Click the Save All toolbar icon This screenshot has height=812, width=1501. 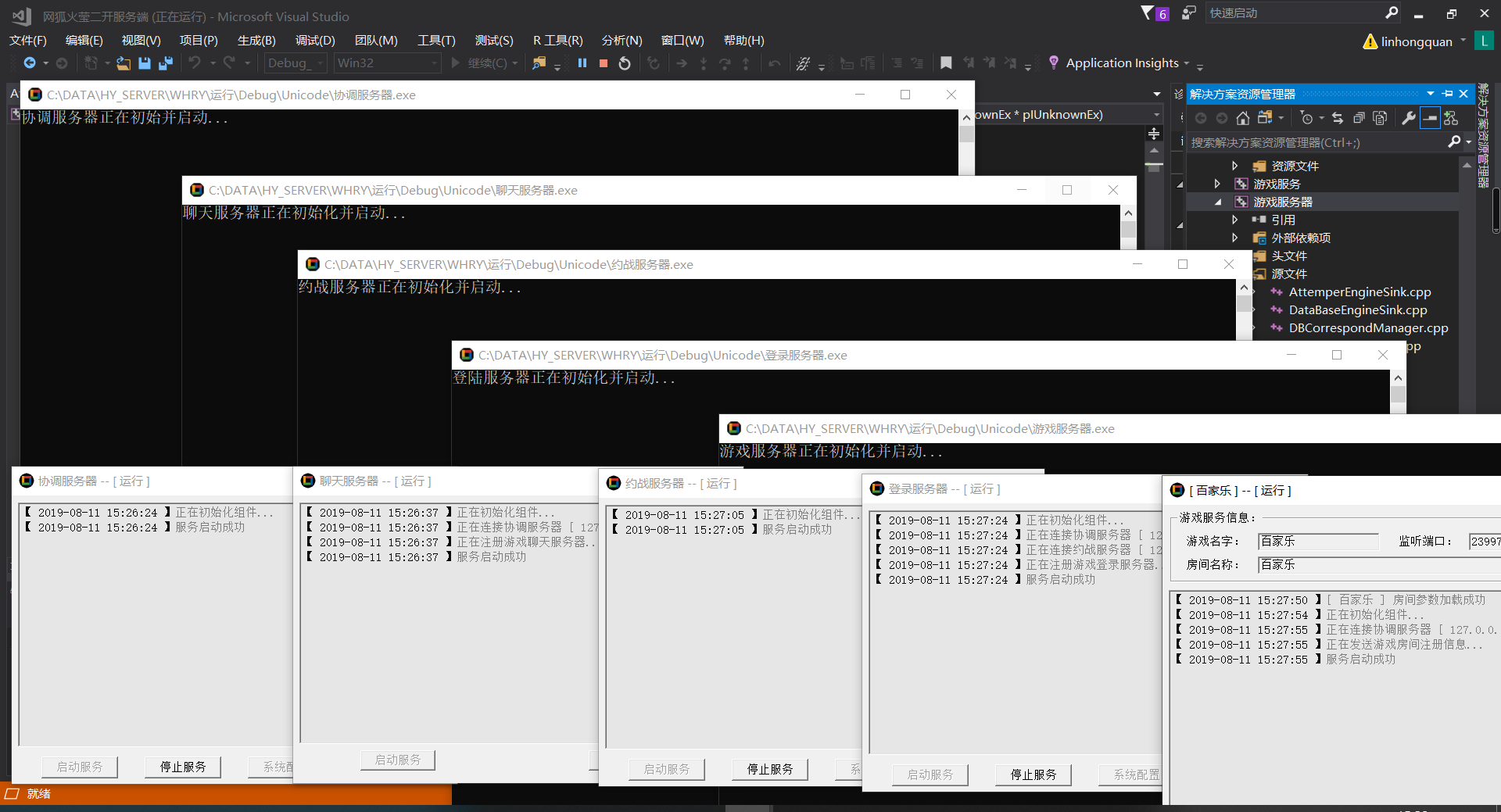click(x=166, y=63)
